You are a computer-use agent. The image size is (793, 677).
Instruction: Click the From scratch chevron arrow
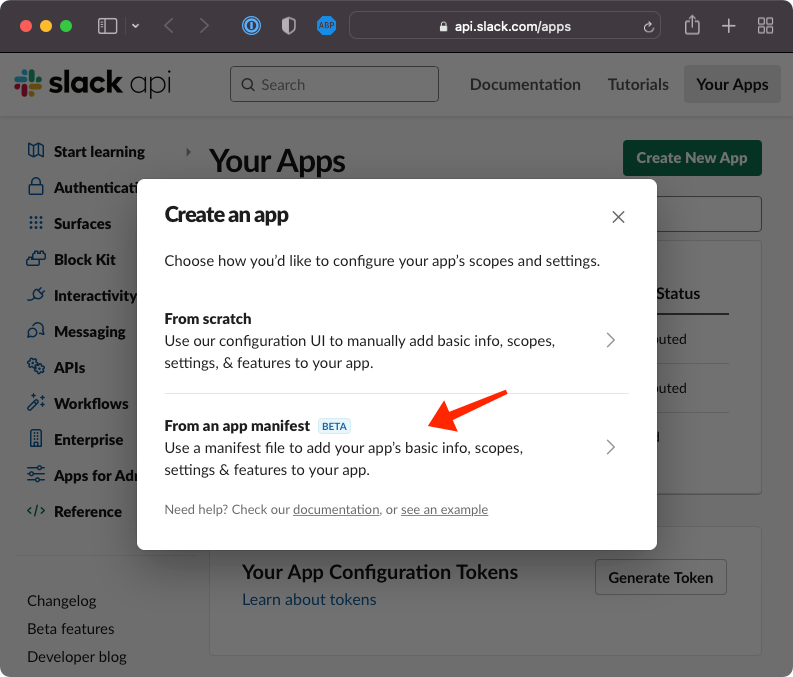coord(610,340)
